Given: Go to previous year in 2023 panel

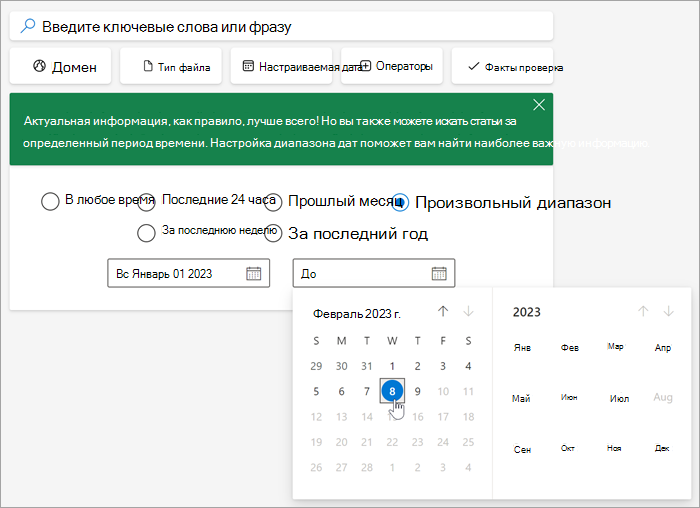Looking at the screenshot, I should tap(643, 311).
